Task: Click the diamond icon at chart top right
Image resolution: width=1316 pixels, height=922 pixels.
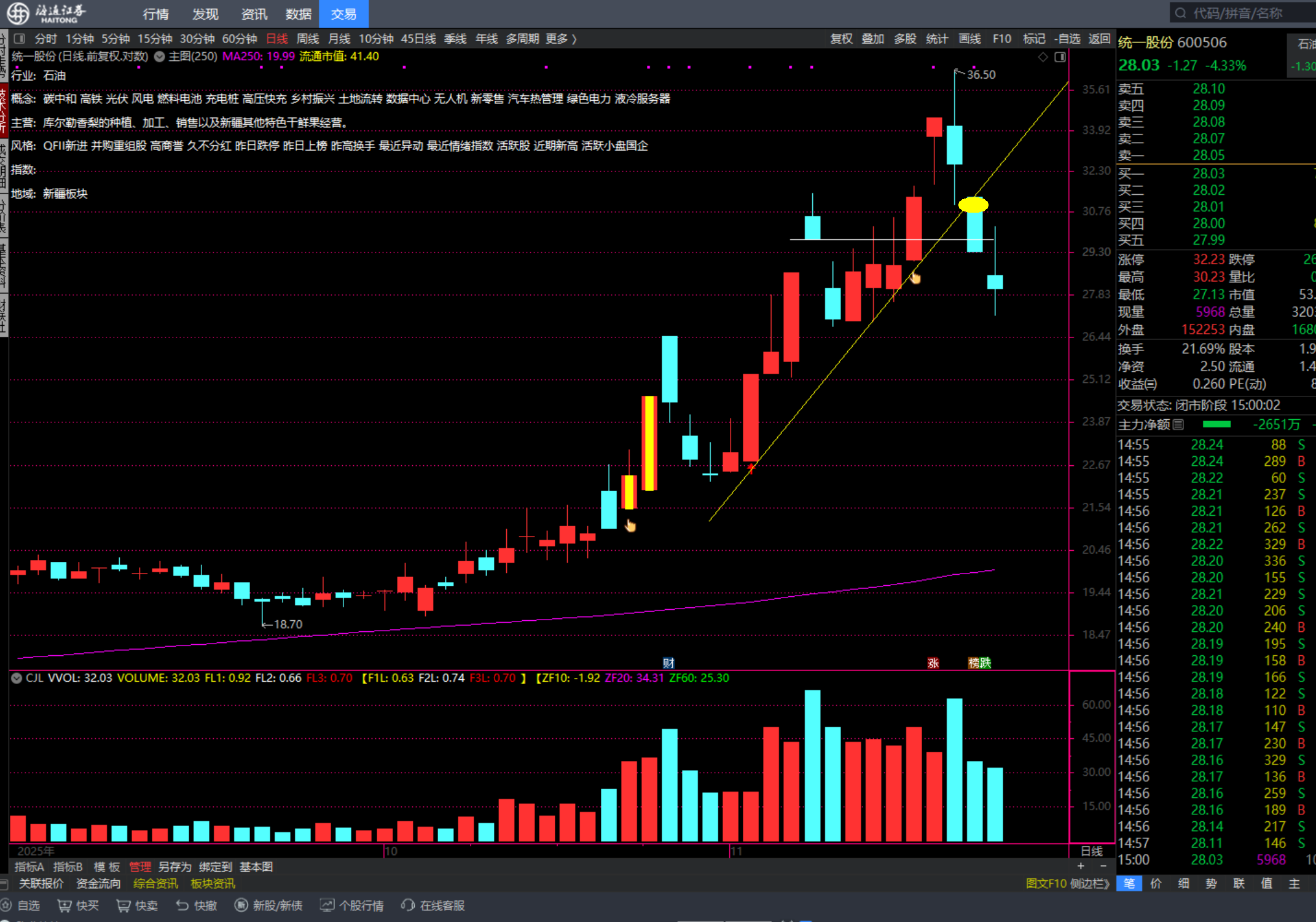Action: tap(1043, 57)
